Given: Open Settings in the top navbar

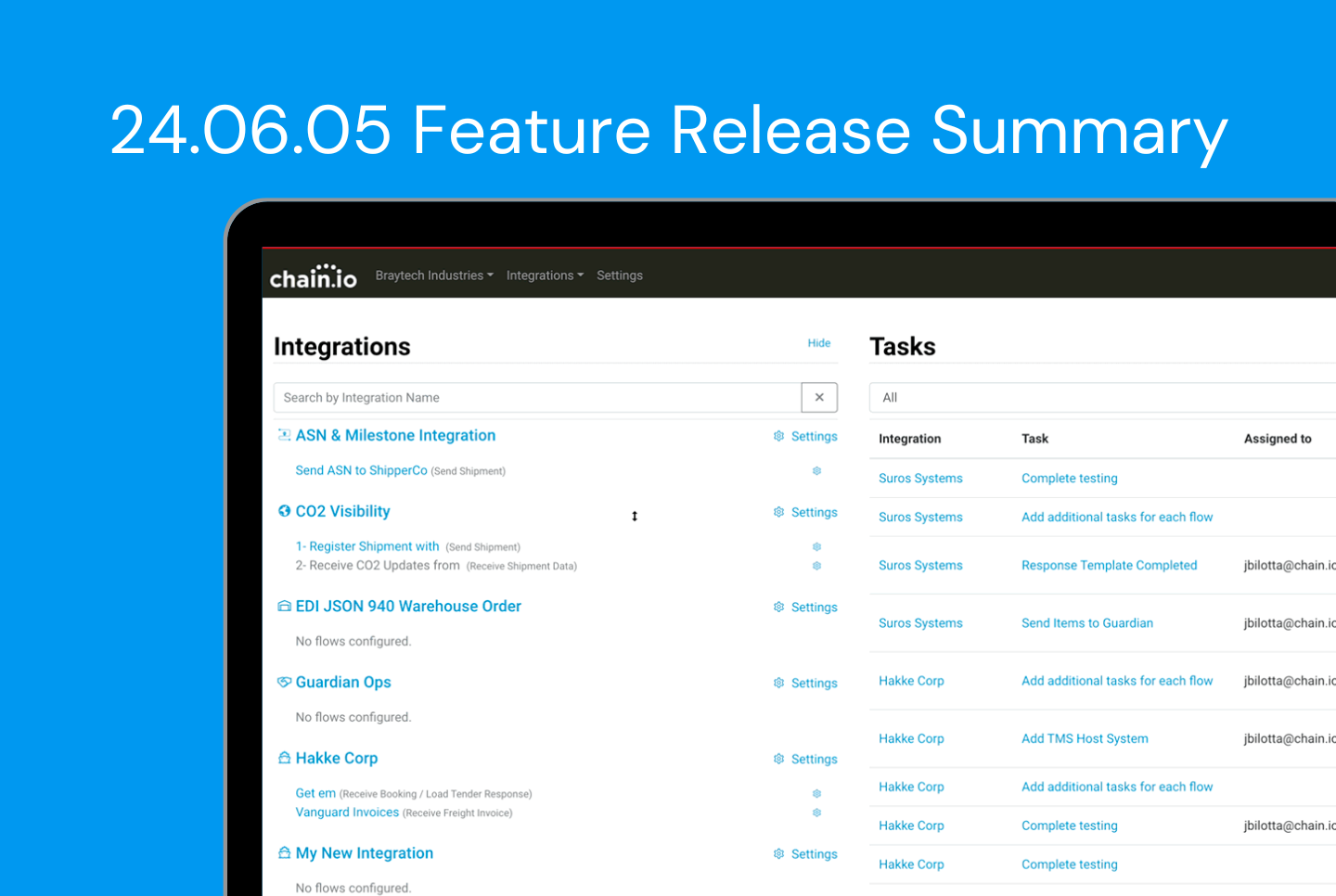Looking at the screenshot, I should (x=620, y=275).
